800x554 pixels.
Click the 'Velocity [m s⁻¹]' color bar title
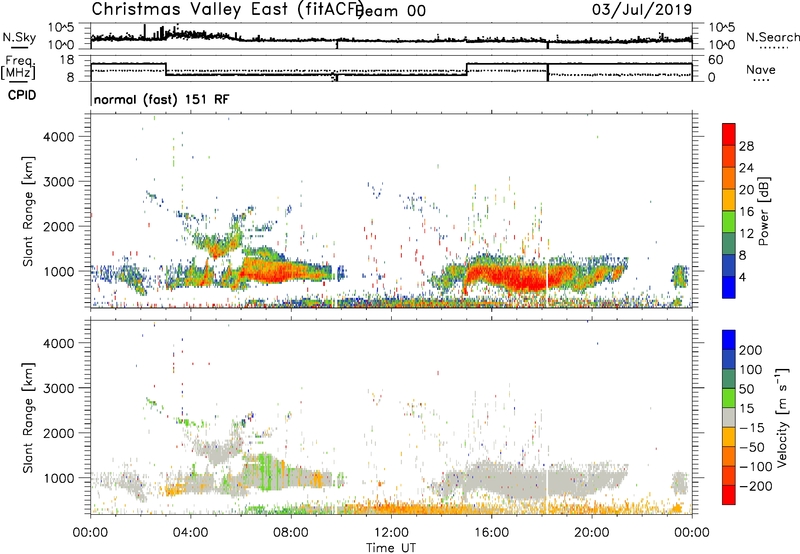tap(782, 417)
